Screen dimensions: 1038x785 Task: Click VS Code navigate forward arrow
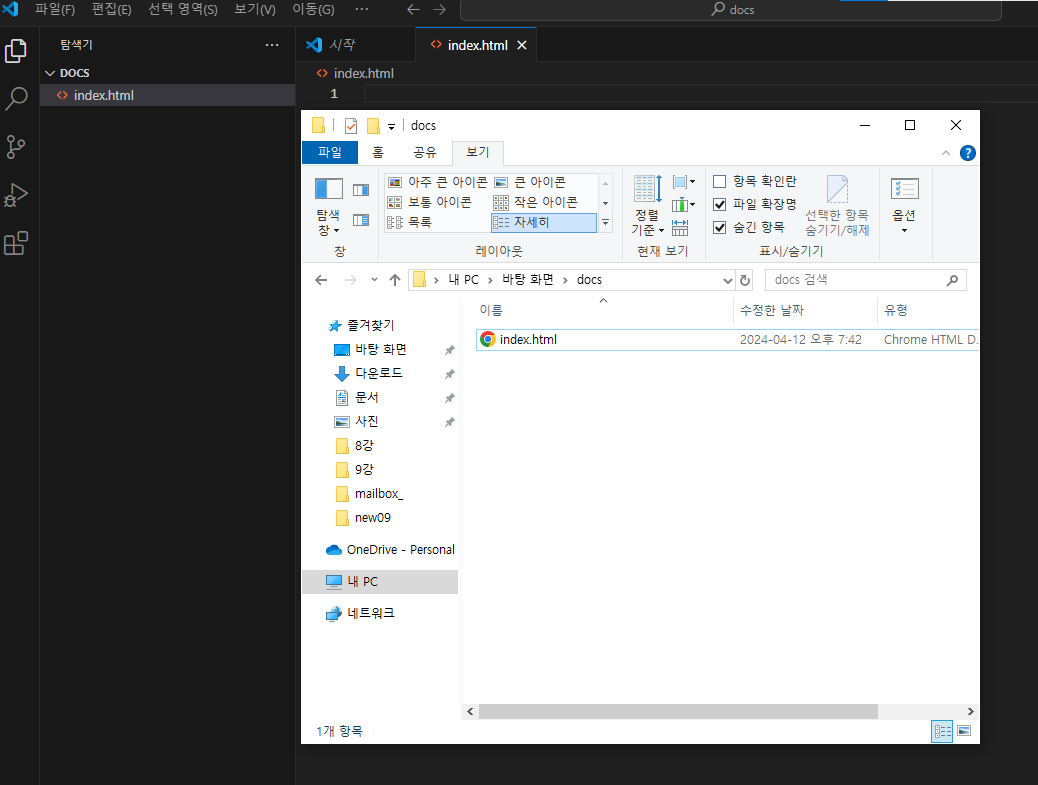click(439, 9)
